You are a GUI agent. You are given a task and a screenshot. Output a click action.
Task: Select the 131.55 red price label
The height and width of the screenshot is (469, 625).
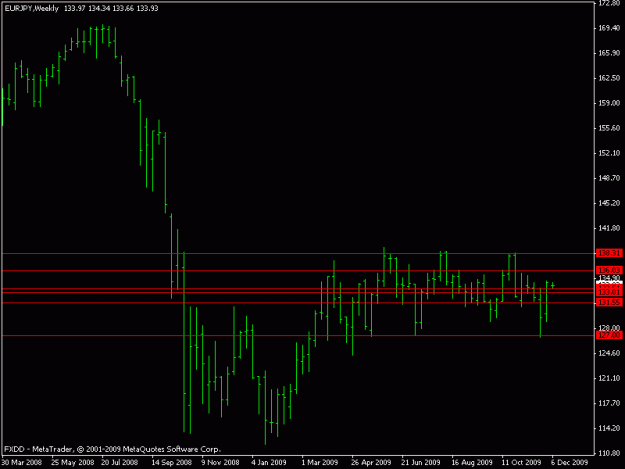point(609,302)
